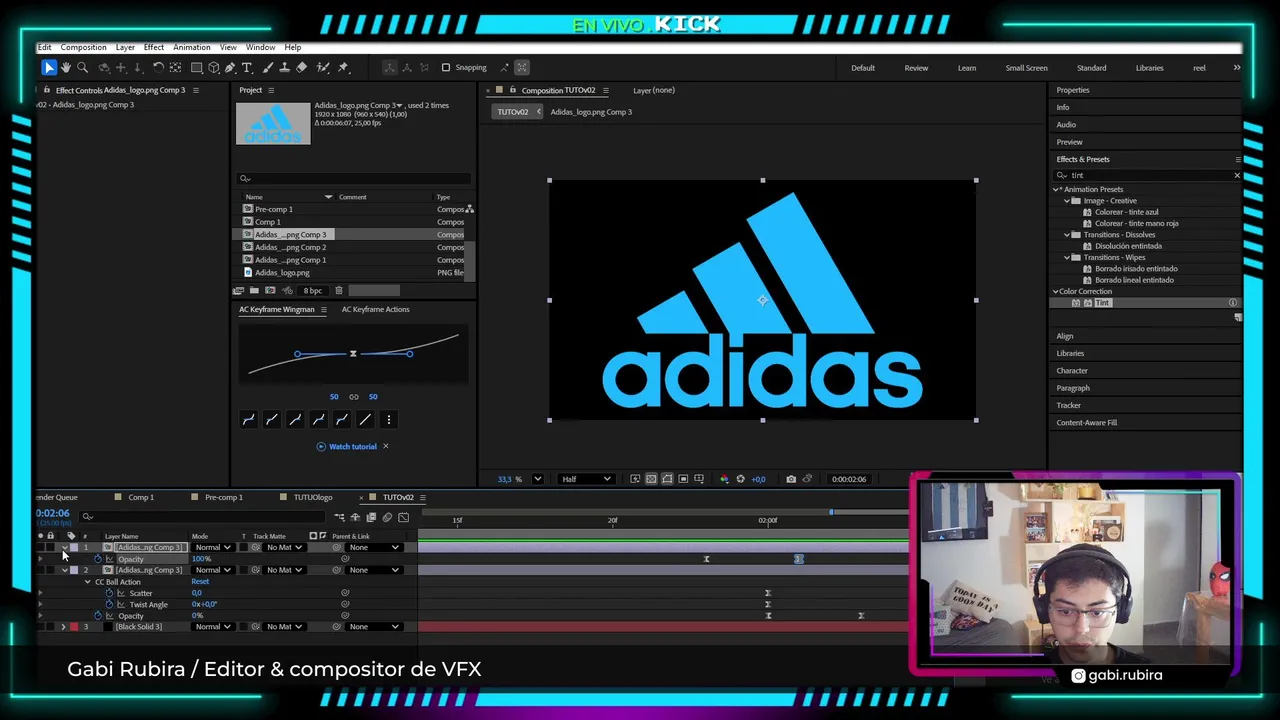Open the Effect menu
The height and width of the screenshot is (720, 1280).
point(154,47)
